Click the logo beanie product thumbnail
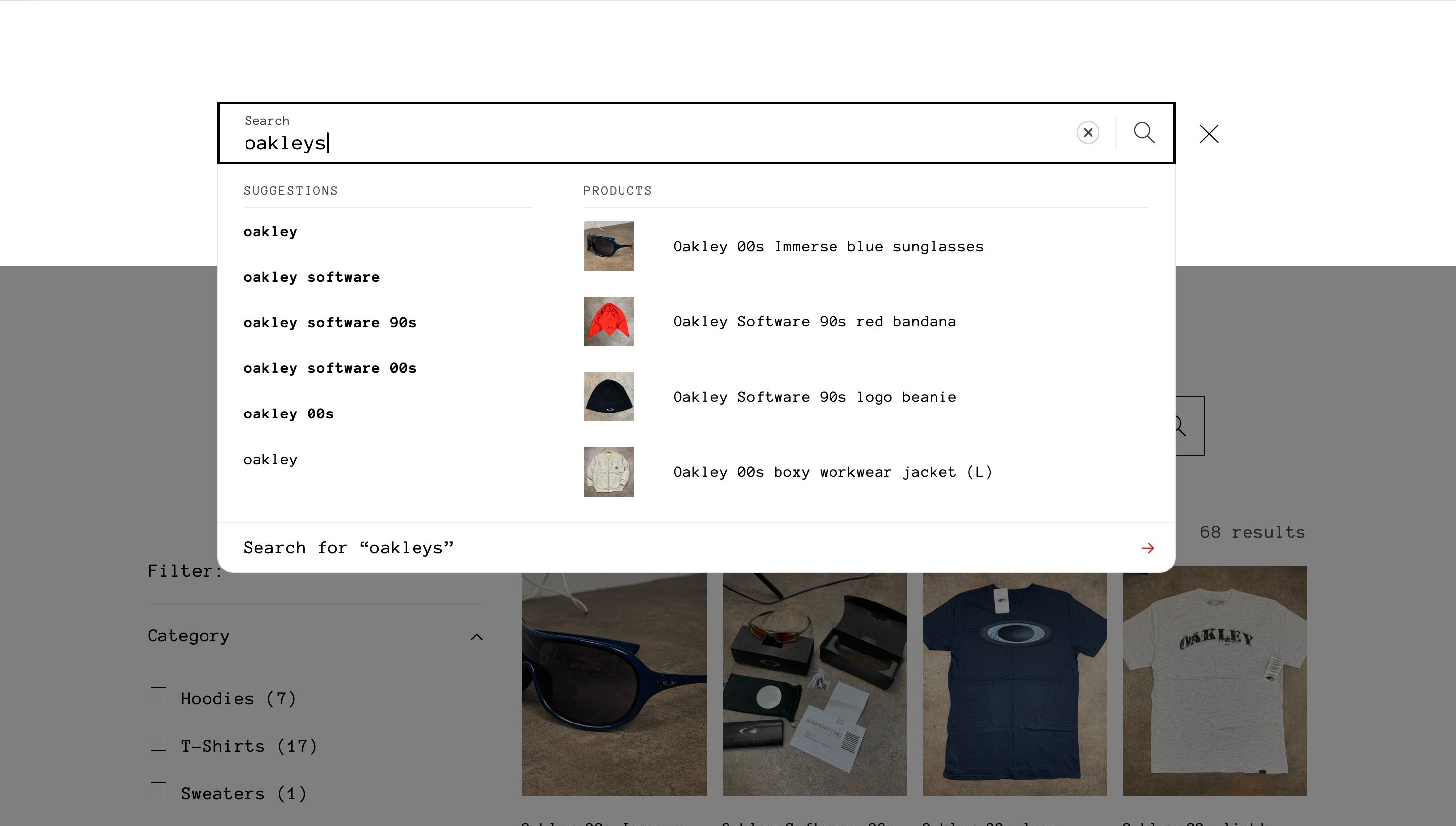This screenshot has height=826, width=1456. click(609, 397)
